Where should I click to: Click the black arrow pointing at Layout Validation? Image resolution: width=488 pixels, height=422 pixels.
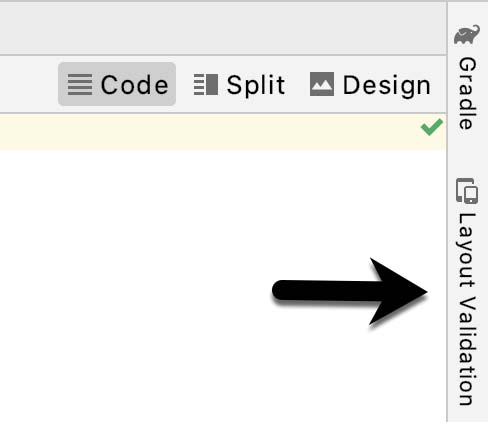click(349, 291)
